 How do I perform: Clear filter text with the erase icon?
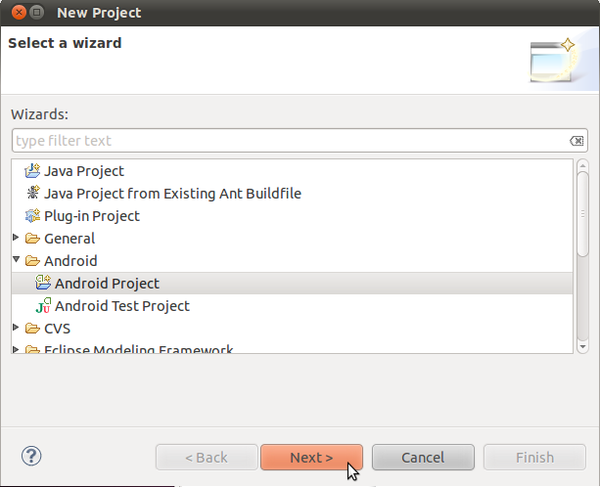coord(576,141)
